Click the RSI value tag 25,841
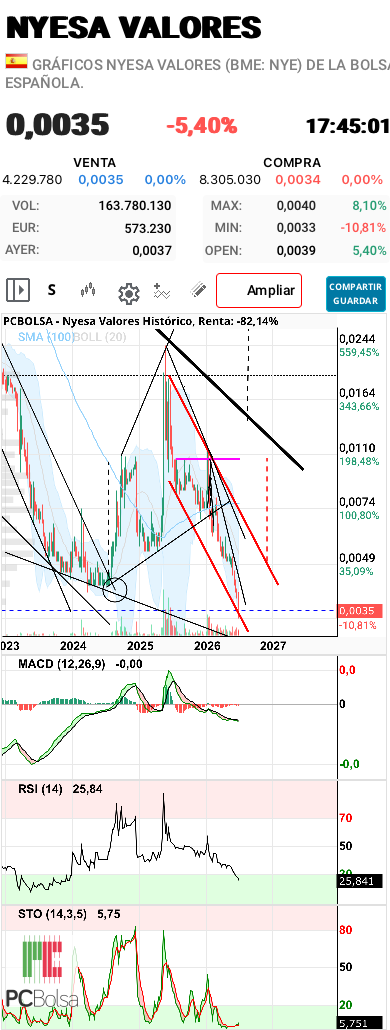The height and width of the screenshot is (1030, 390). [x=360, y=881]
